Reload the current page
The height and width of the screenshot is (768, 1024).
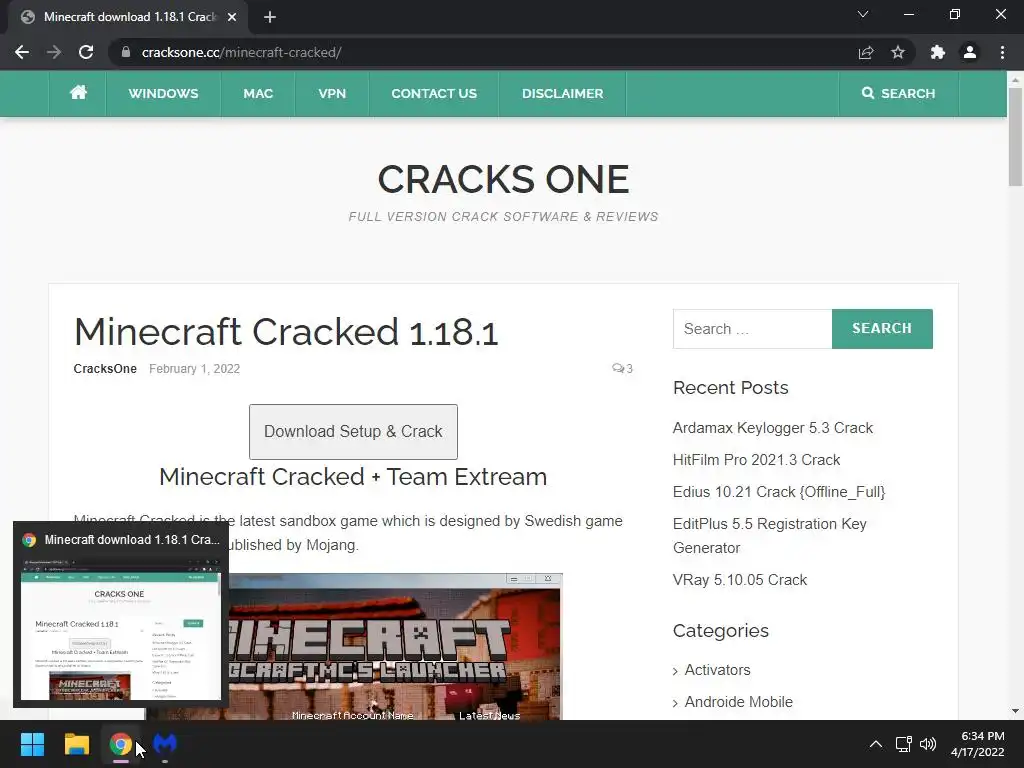click(86, 52)
